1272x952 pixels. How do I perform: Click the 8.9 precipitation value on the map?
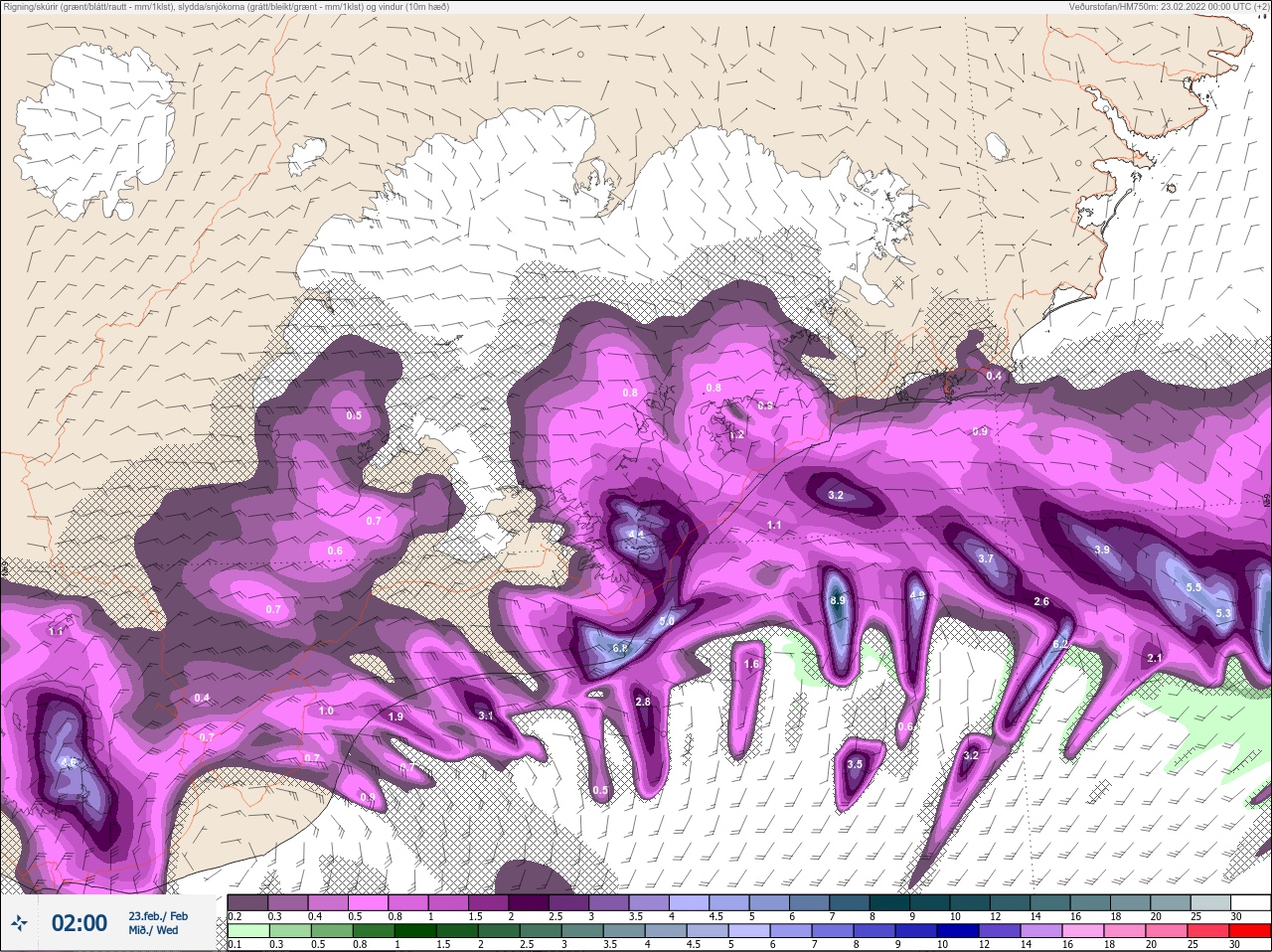click(x=838, y=600)
